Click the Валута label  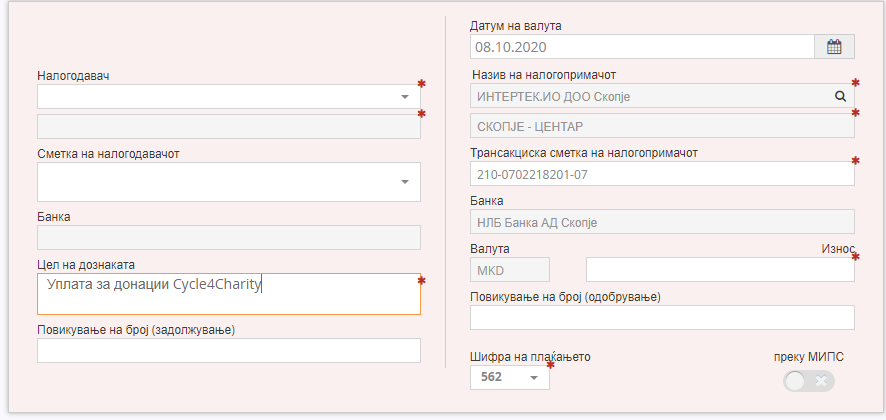click(490, 249)
